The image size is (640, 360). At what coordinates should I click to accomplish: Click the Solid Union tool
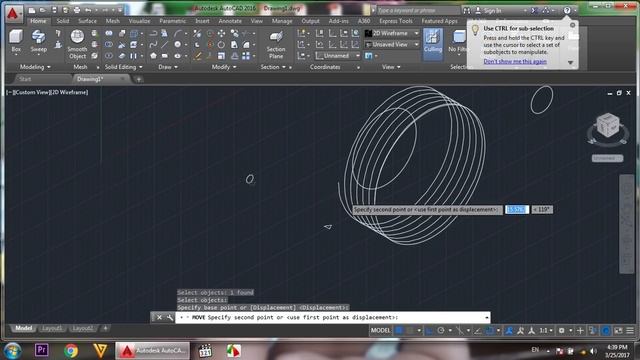coord(109,33)
